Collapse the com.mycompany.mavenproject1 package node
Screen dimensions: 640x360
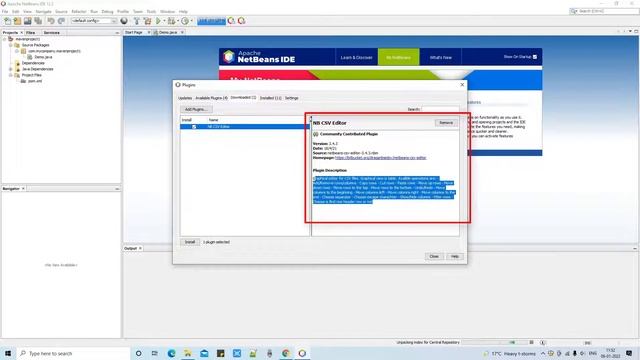(x=17, y=51)
